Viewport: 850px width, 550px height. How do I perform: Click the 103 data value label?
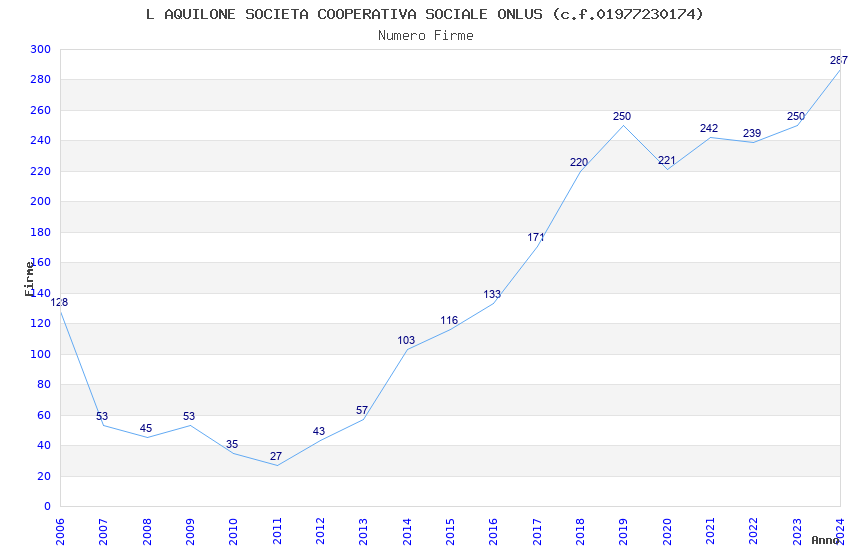406,340
